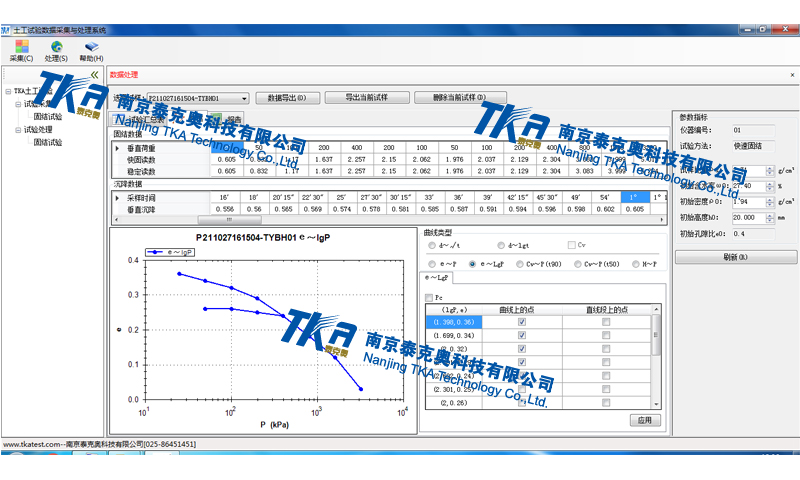The image size is (800, 480).
Task: Collapse the sidebar with the double-chevron icon
Action: coord(94,74)
